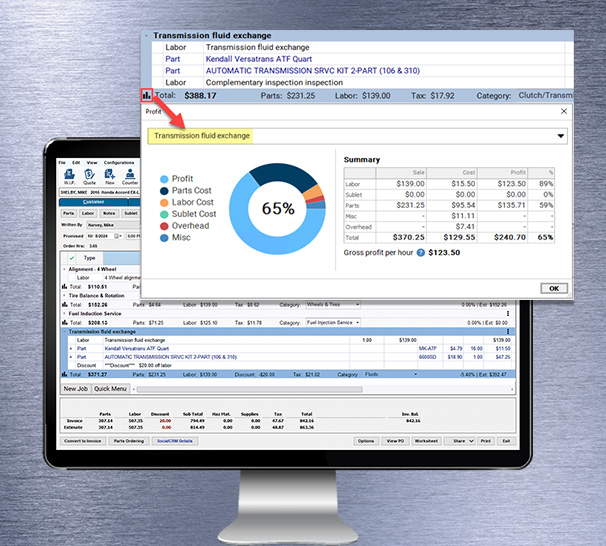The height and width of the screenshot is (546, 606).
Task: Open the Configurations menu
Action: tap(118, 162)
